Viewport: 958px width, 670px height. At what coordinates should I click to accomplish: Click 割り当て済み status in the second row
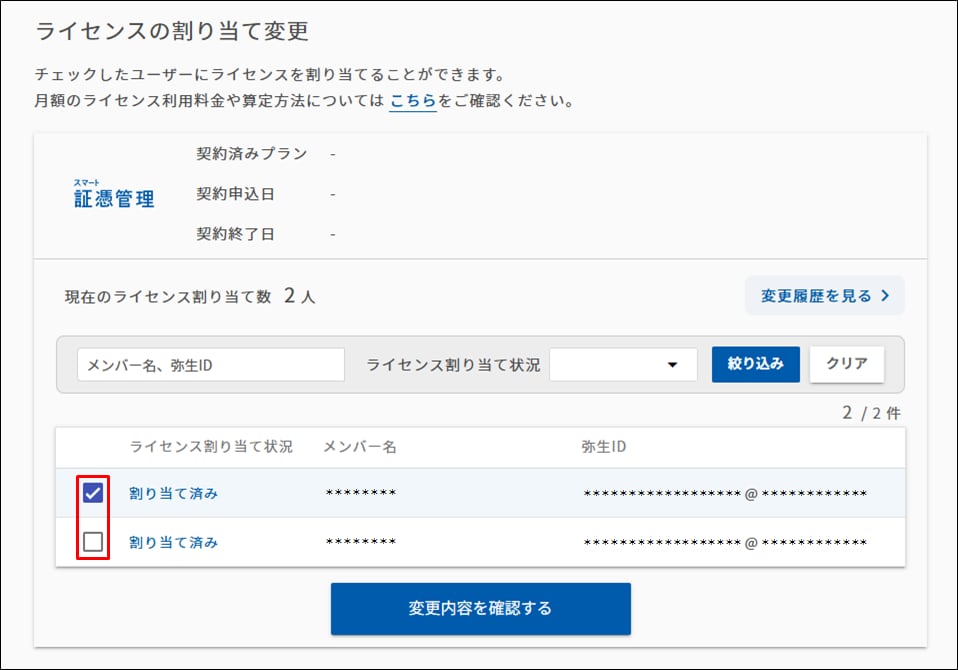click(173, 542)
